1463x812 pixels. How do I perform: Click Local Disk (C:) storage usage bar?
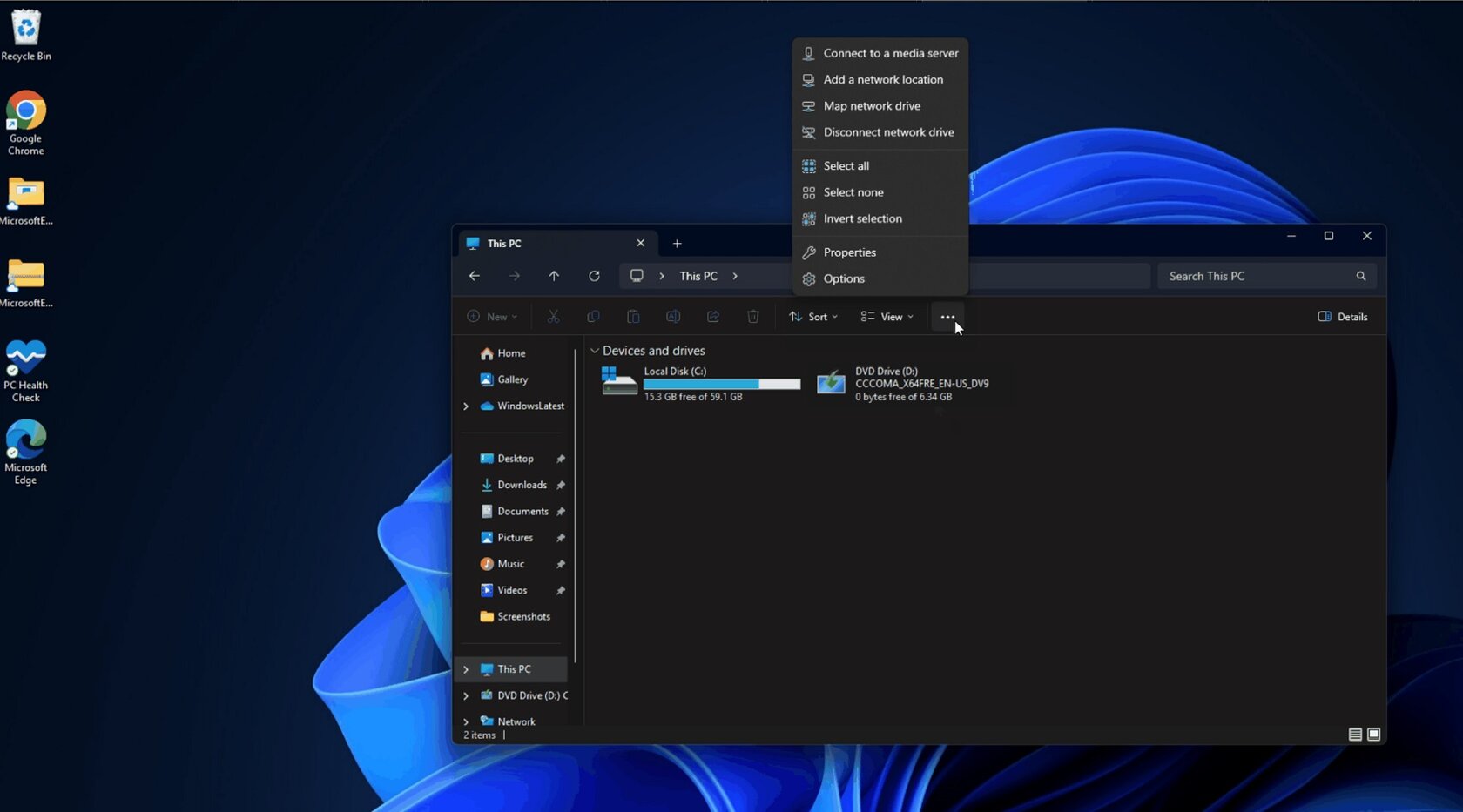click(x=721, y=384)
